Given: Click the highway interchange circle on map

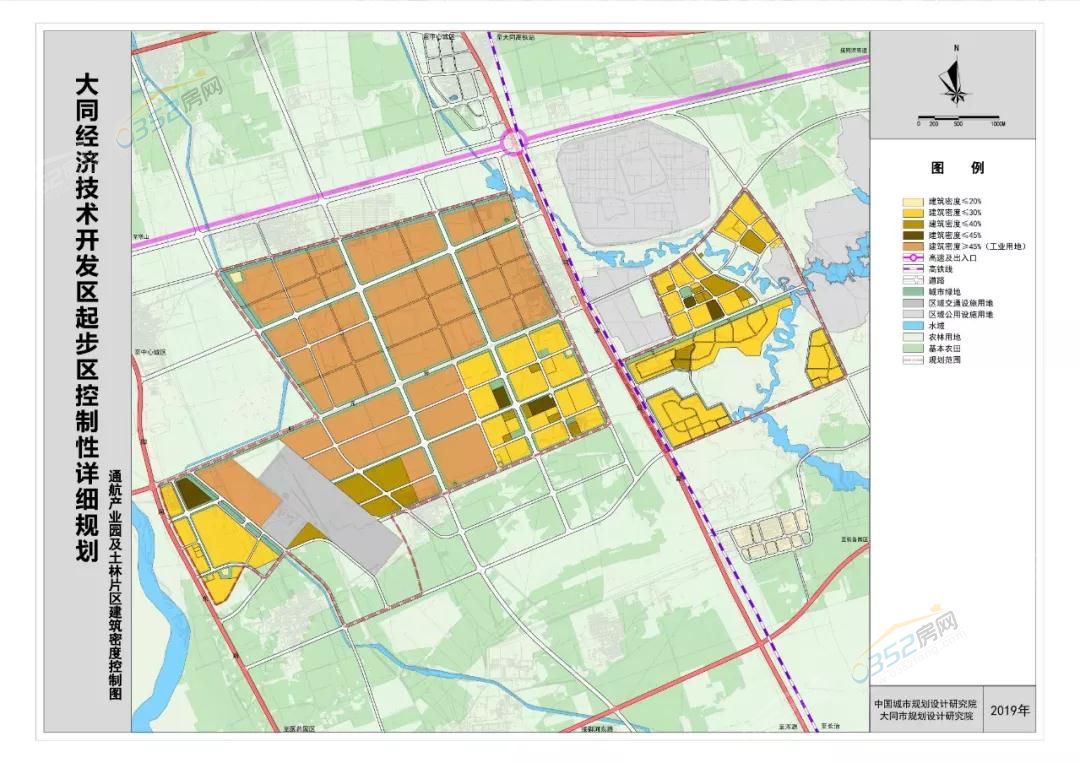Looking at the screenshot, I should [x=516, y=143].
